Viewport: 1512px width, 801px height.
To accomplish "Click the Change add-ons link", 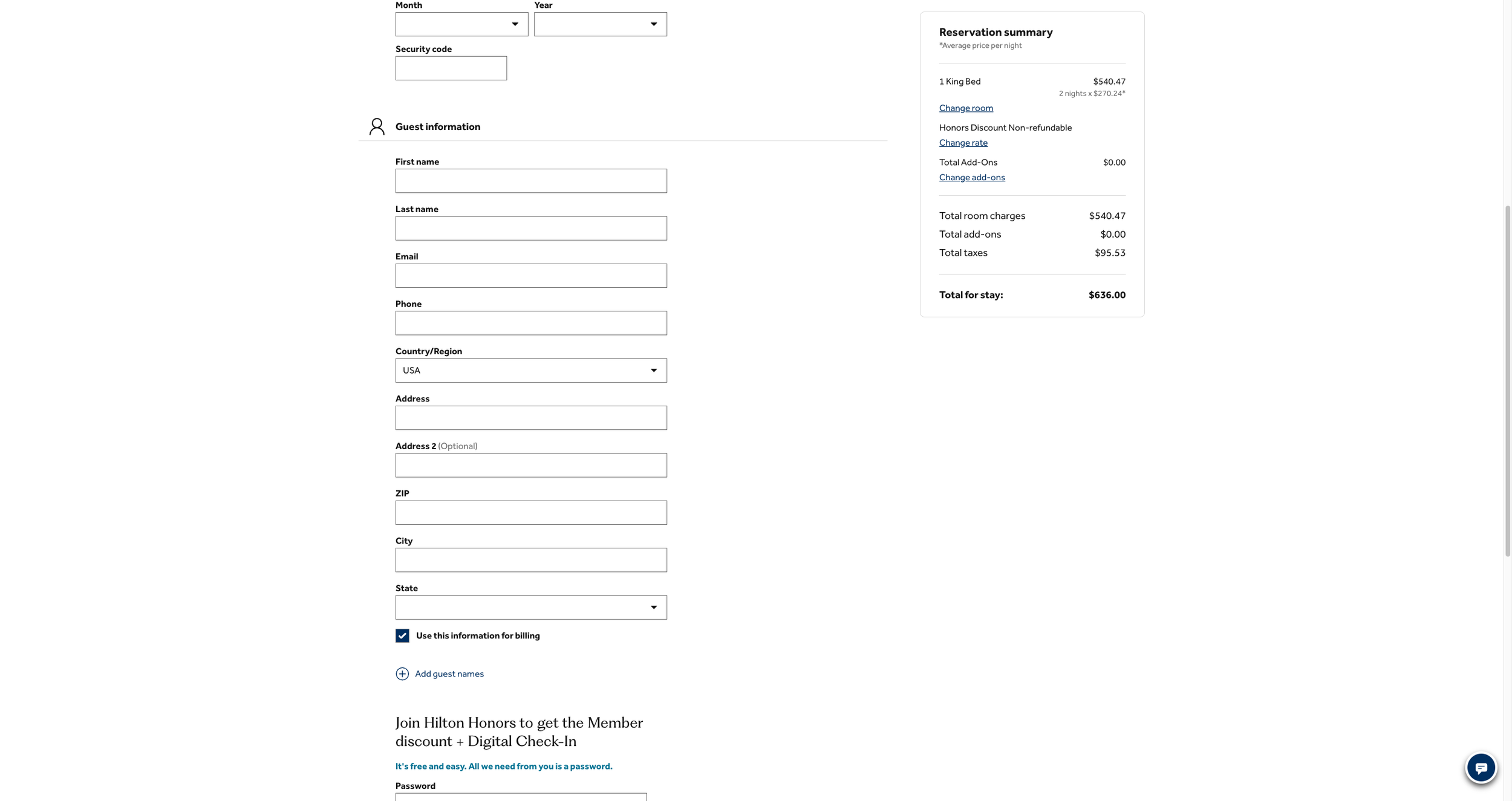I will (971, 177).
